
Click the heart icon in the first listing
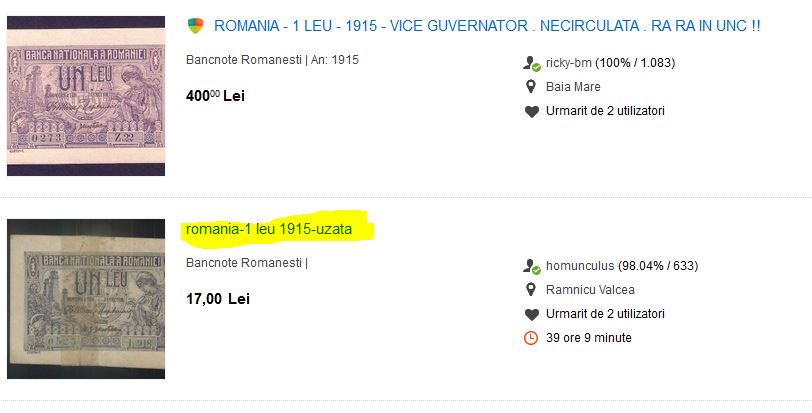[x=532, y=111]
